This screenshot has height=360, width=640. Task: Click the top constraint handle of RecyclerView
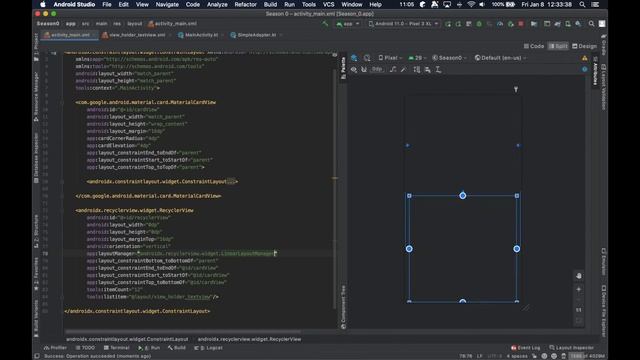coord(462,196)
